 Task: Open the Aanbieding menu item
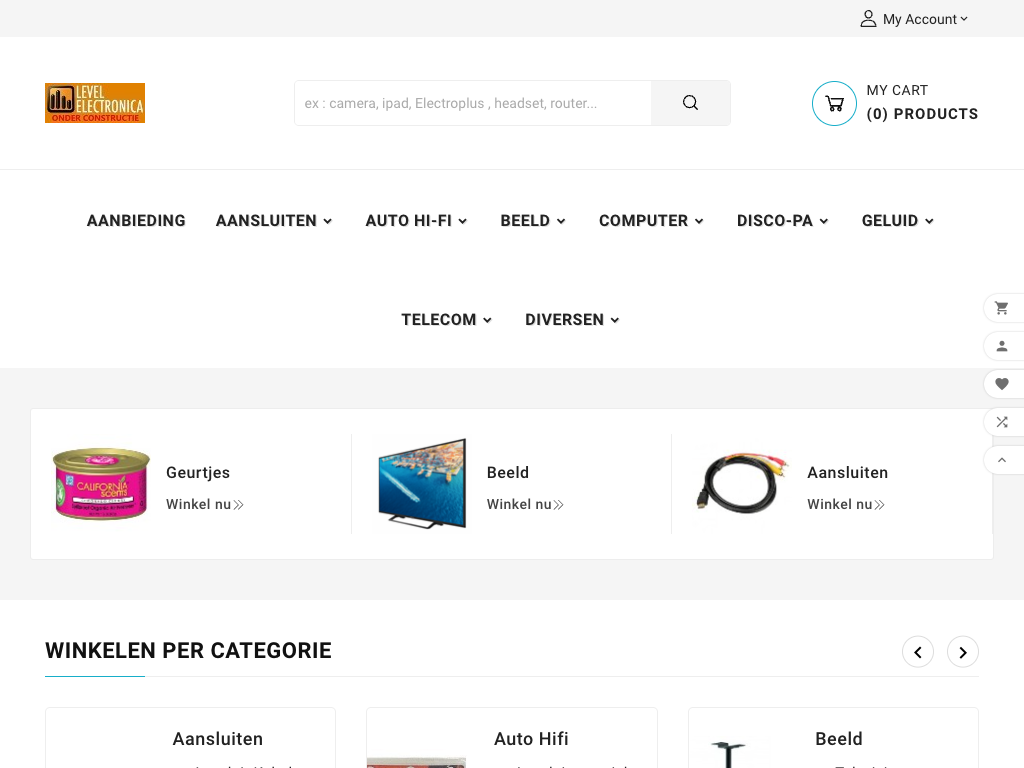[136, 221]
